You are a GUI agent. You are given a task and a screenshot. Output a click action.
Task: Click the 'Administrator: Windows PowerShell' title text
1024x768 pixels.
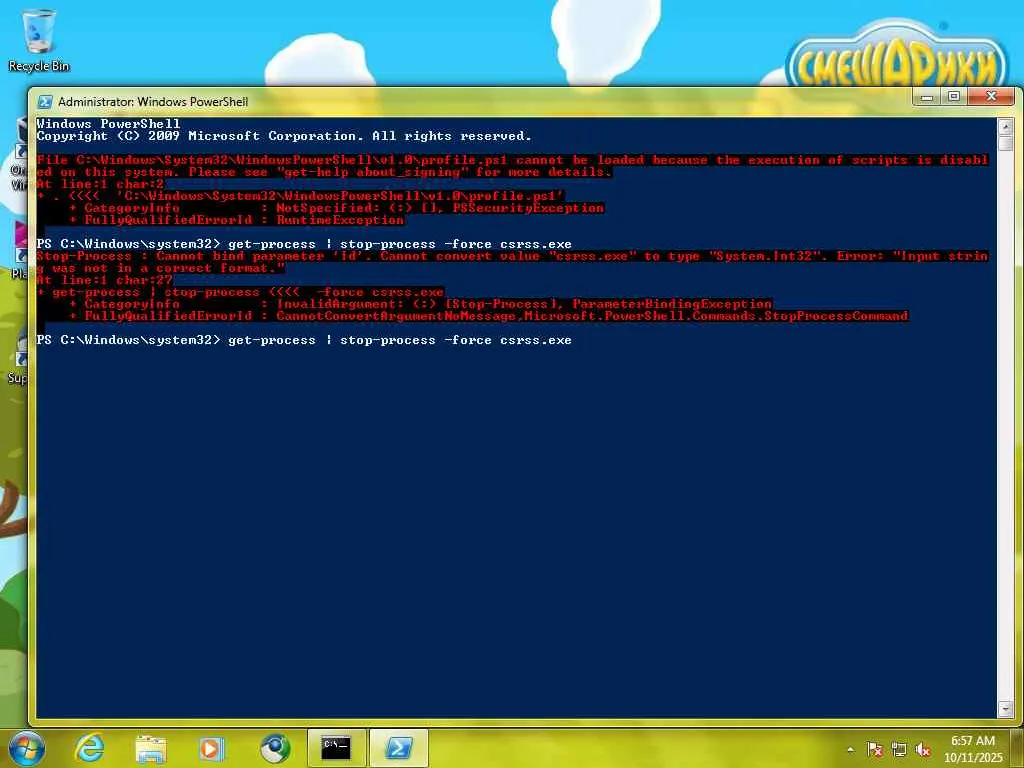[153, 102]
